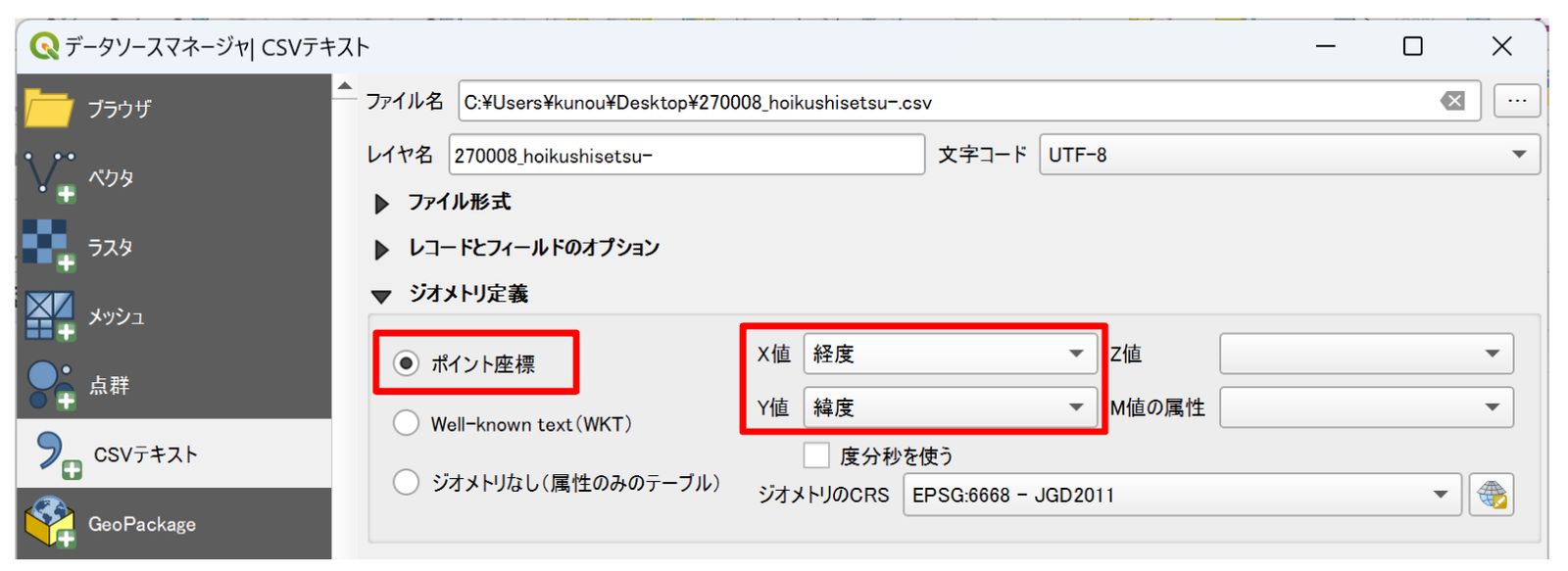
Task: Open the ジオメトリのCRS dropdown
Action: (x=1182, y=495)
